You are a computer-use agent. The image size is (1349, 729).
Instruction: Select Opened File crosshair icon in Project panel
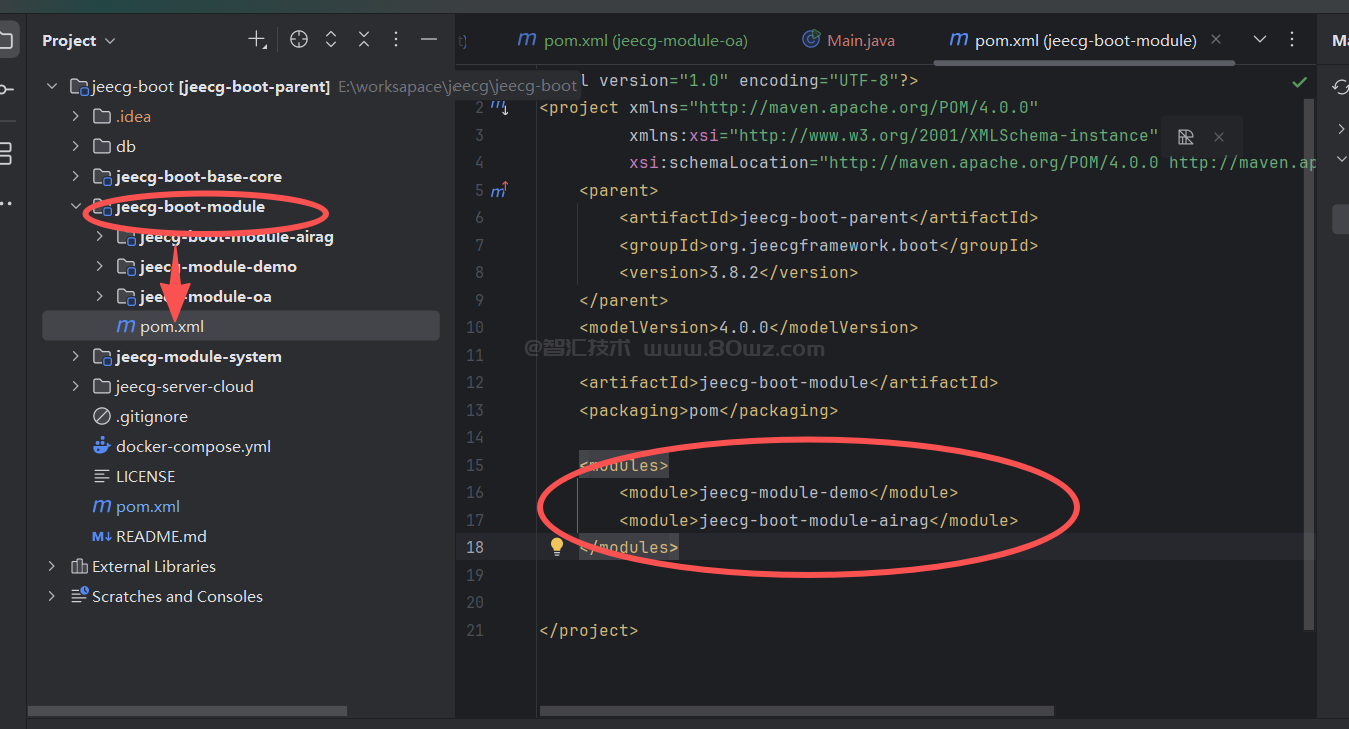point(298,40)
